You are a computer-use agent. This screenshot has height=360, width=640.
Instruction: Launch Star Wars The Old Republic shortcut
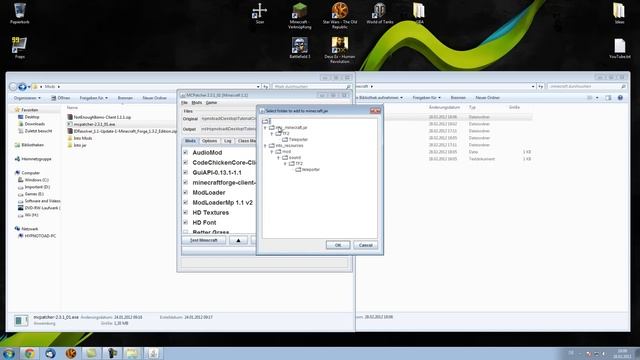pyautogui.click(x=340, y=16)
